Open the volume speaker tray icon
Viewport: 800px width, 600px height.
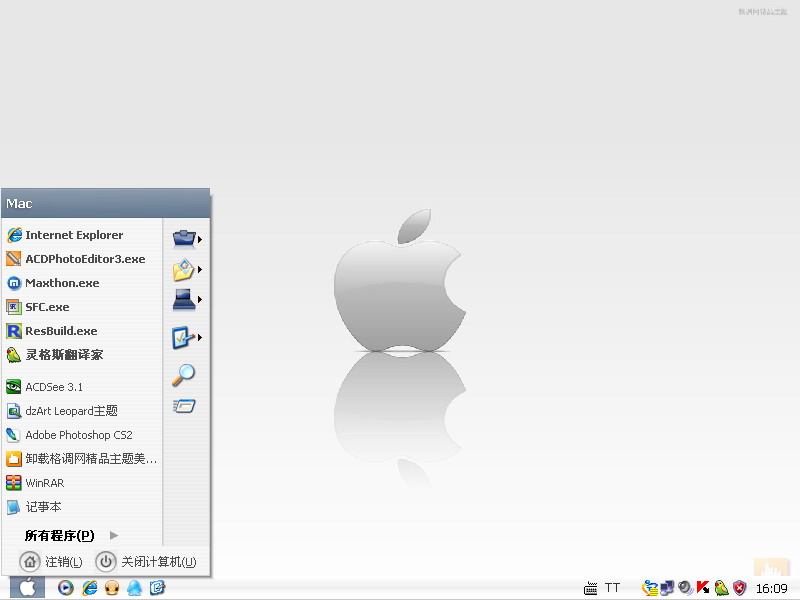(685, 588)
